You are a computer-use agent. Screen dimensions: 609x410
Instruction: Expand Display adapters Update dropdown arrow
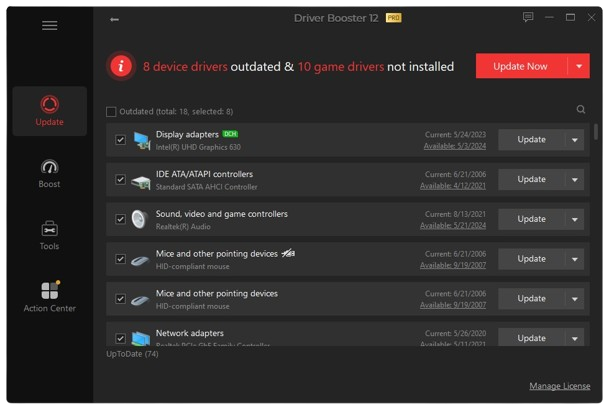(574, 140)
